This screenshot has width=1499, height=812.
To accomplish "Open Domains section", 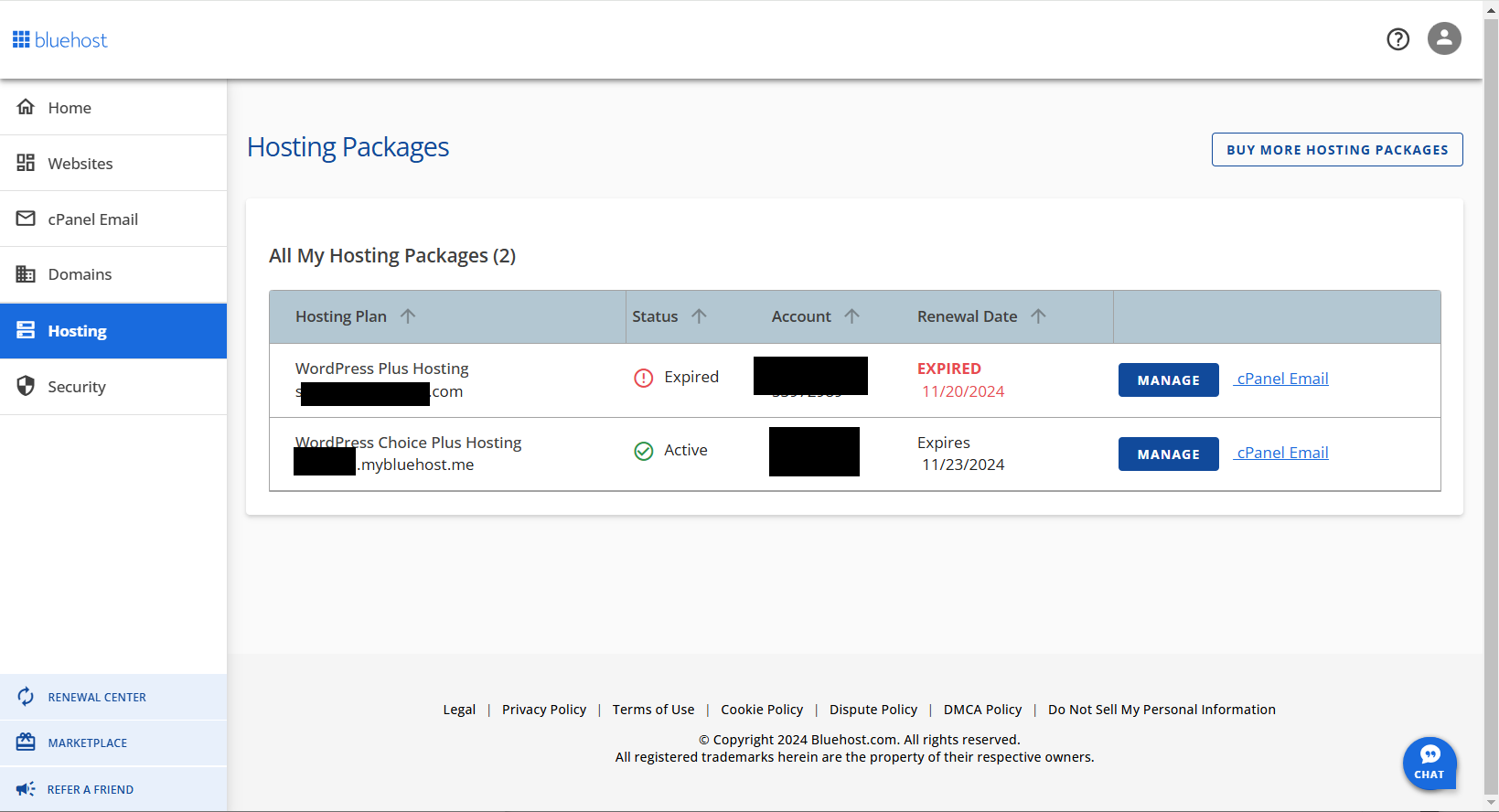I will tap(113, 274).
